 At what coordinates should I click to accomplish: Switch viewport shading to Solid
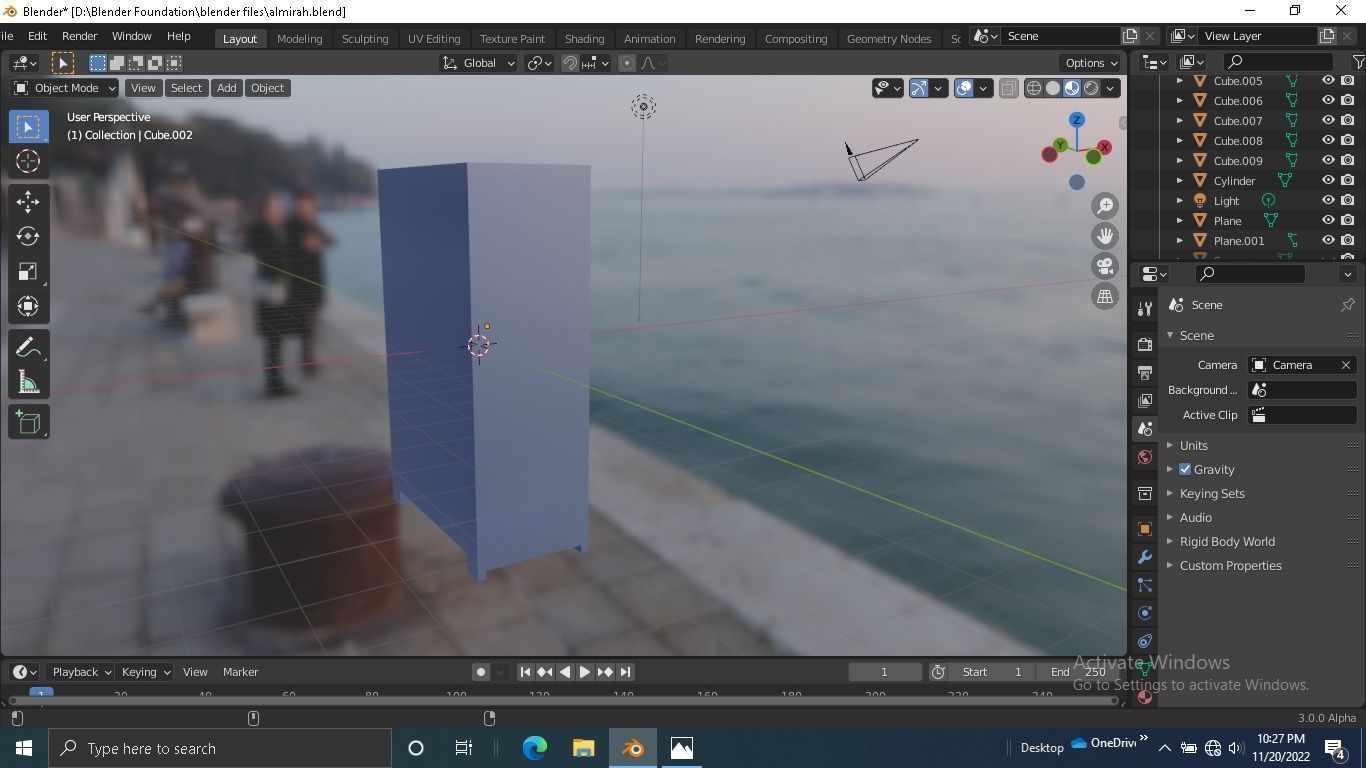point(1053,88)
